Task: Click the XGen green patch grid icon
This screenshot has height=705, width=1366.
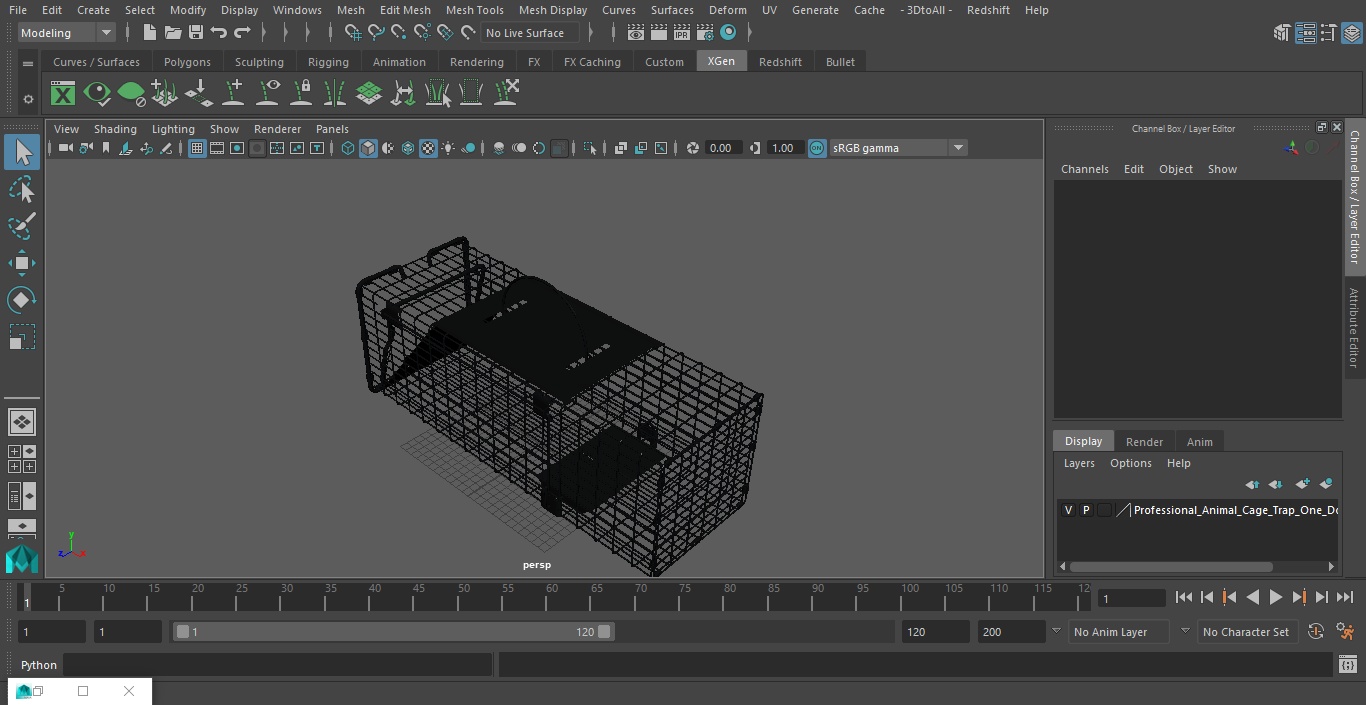Action: tap(369, 94)
